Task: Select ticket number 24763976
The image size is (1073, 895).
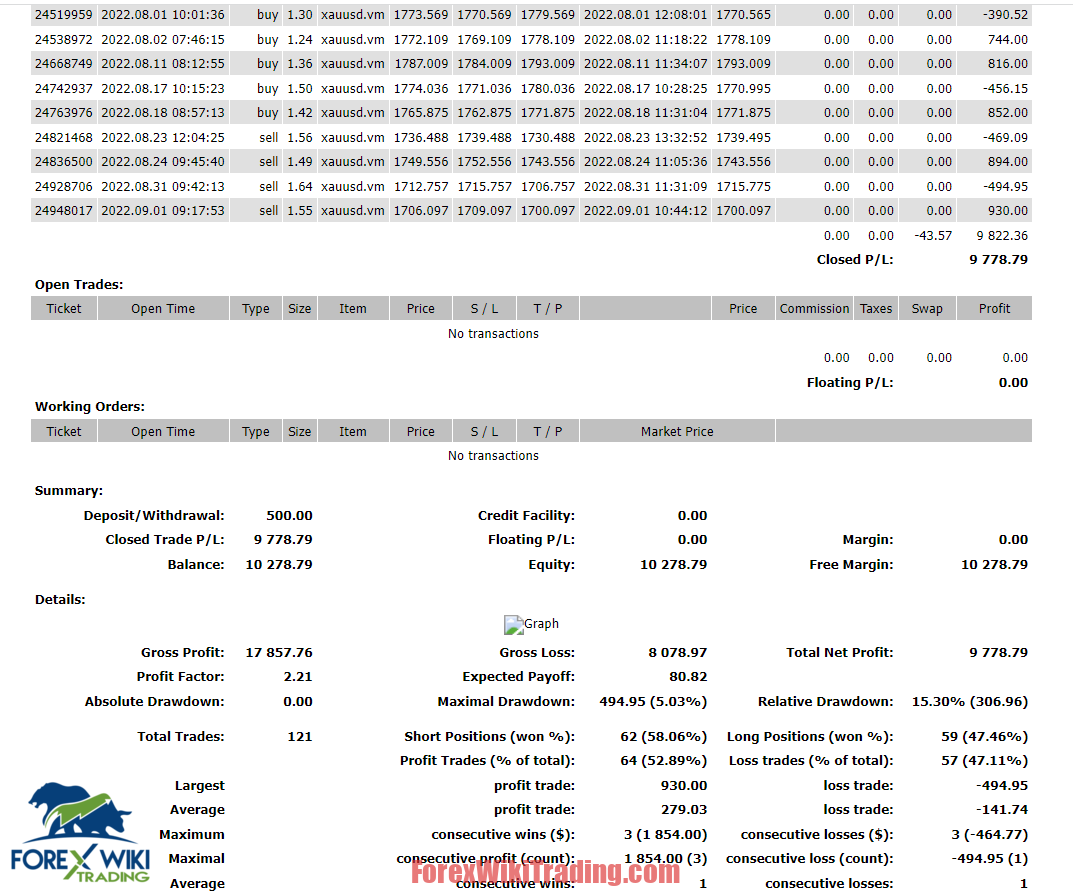Action: (x=64, y=112)
